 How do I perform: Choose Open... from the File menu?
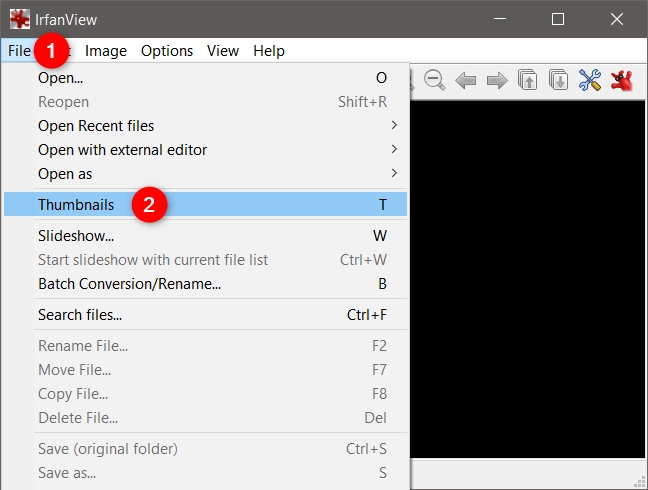[205, 78]
